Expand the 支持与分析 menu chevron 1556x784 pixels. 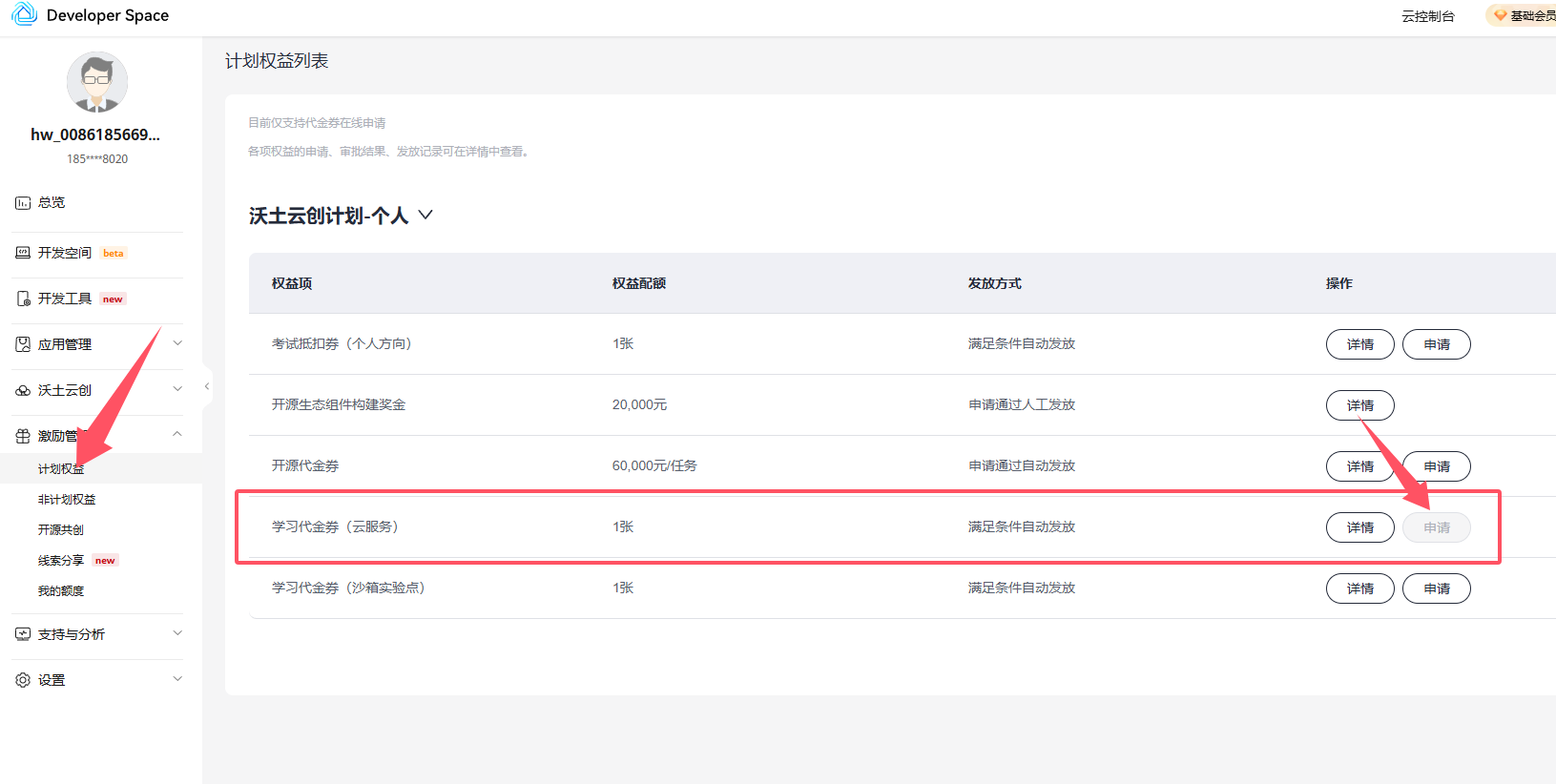[x=177, y=633]
